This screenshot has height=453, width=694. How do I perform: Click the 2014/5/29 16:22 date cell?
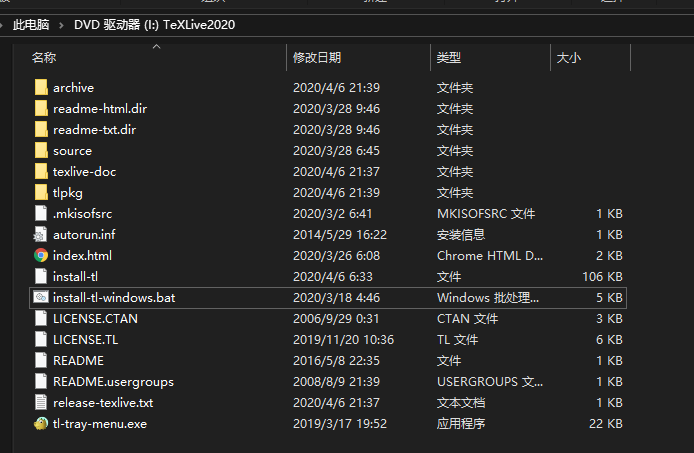340,235
